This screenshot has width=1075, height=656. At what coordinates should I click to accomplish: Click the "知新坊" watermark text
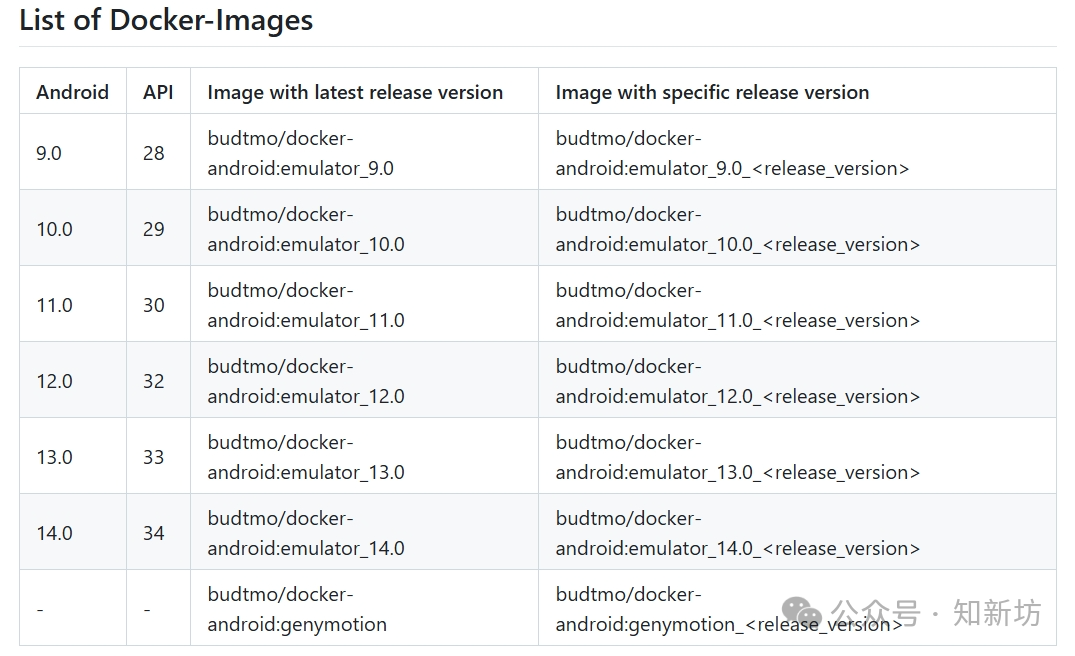997,612
